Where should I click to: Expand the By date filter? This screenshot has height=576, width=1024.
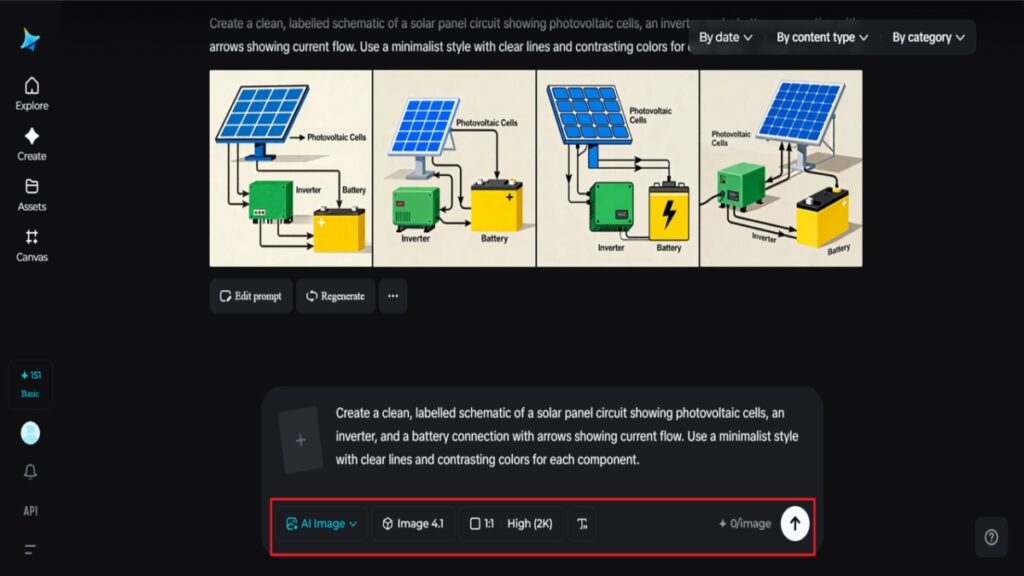coord(725,38)
